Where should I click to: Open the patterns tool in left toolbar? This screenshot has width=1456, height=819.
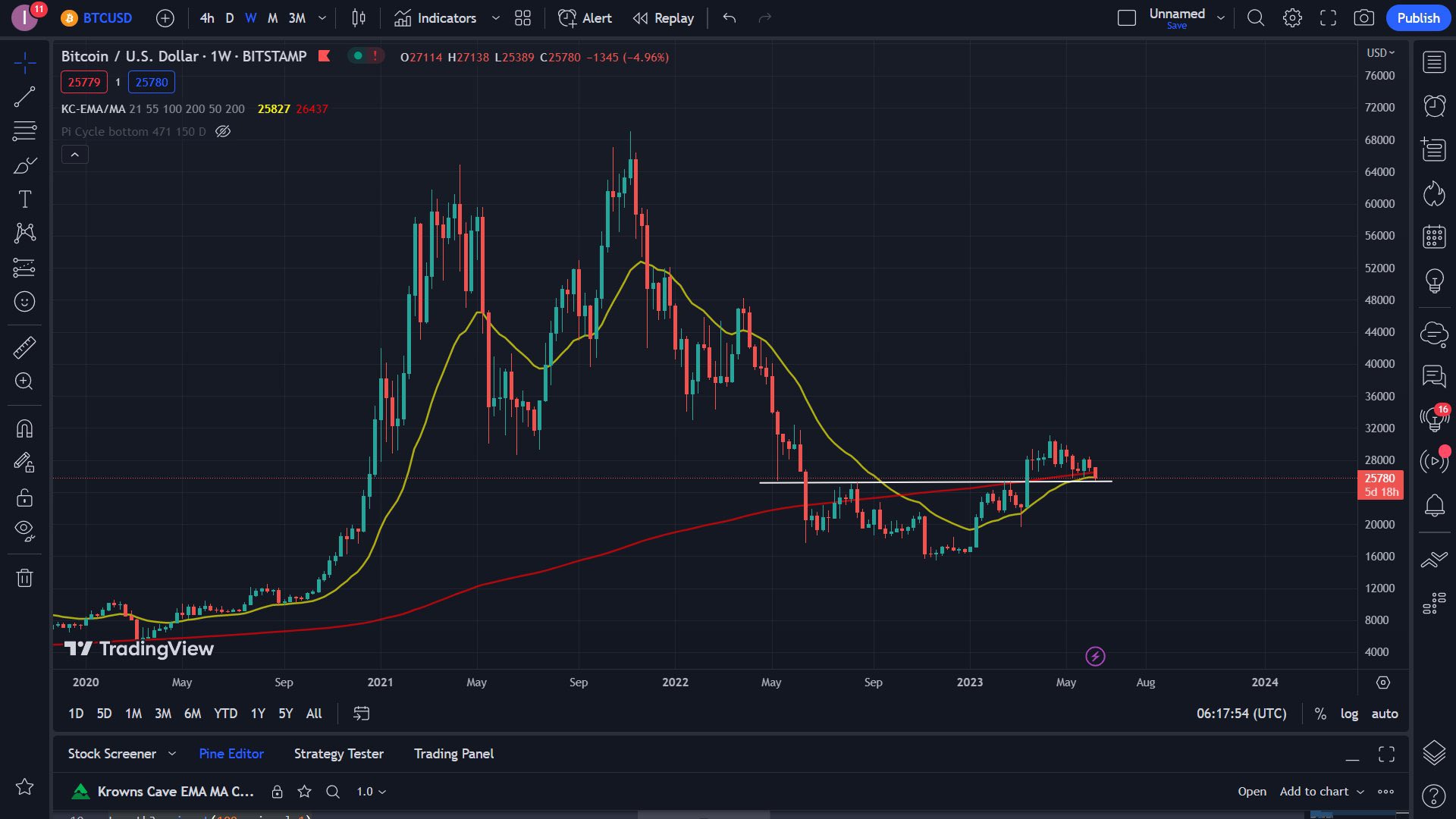(x=25, y=233)
